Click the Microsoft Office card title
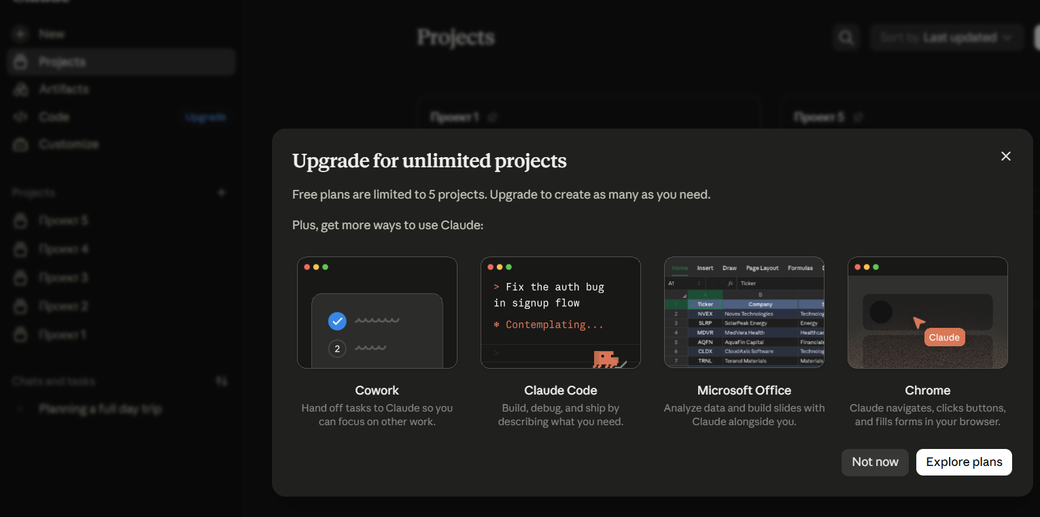 tap(744, 390)
